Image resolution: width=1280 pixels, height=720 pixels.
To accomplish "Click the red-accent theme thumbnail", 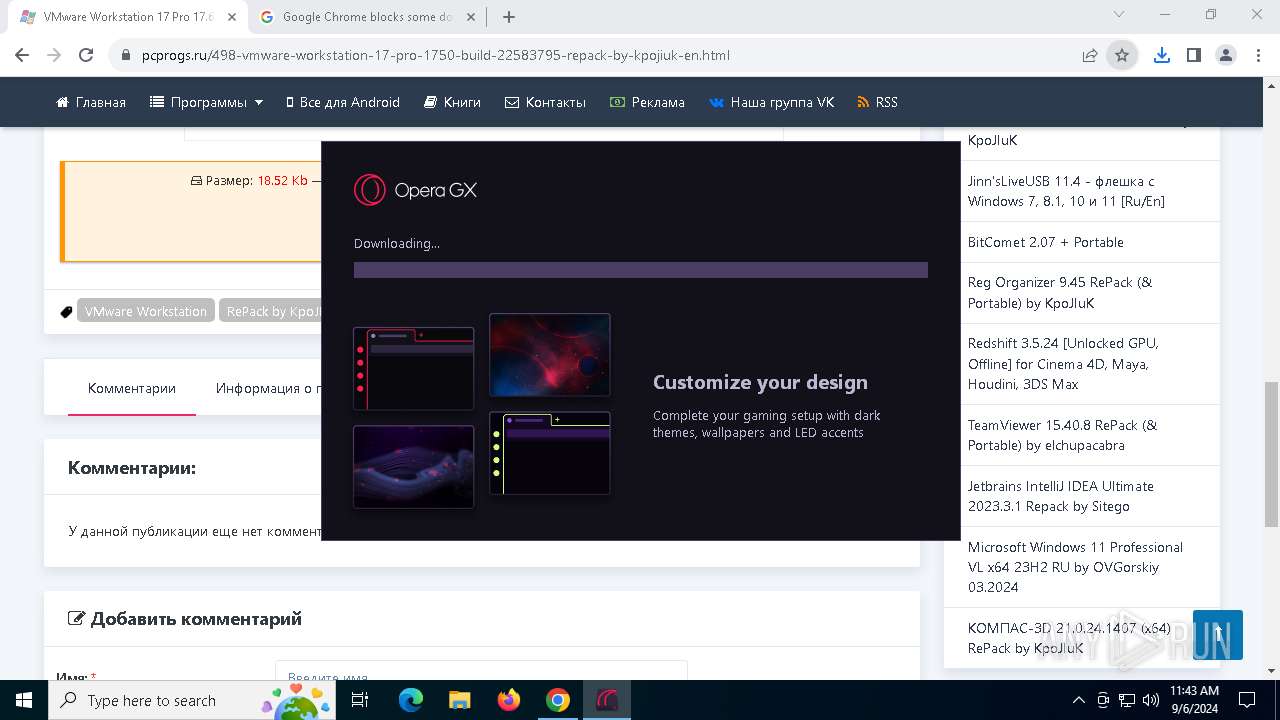I will click(x=414, y=368).
